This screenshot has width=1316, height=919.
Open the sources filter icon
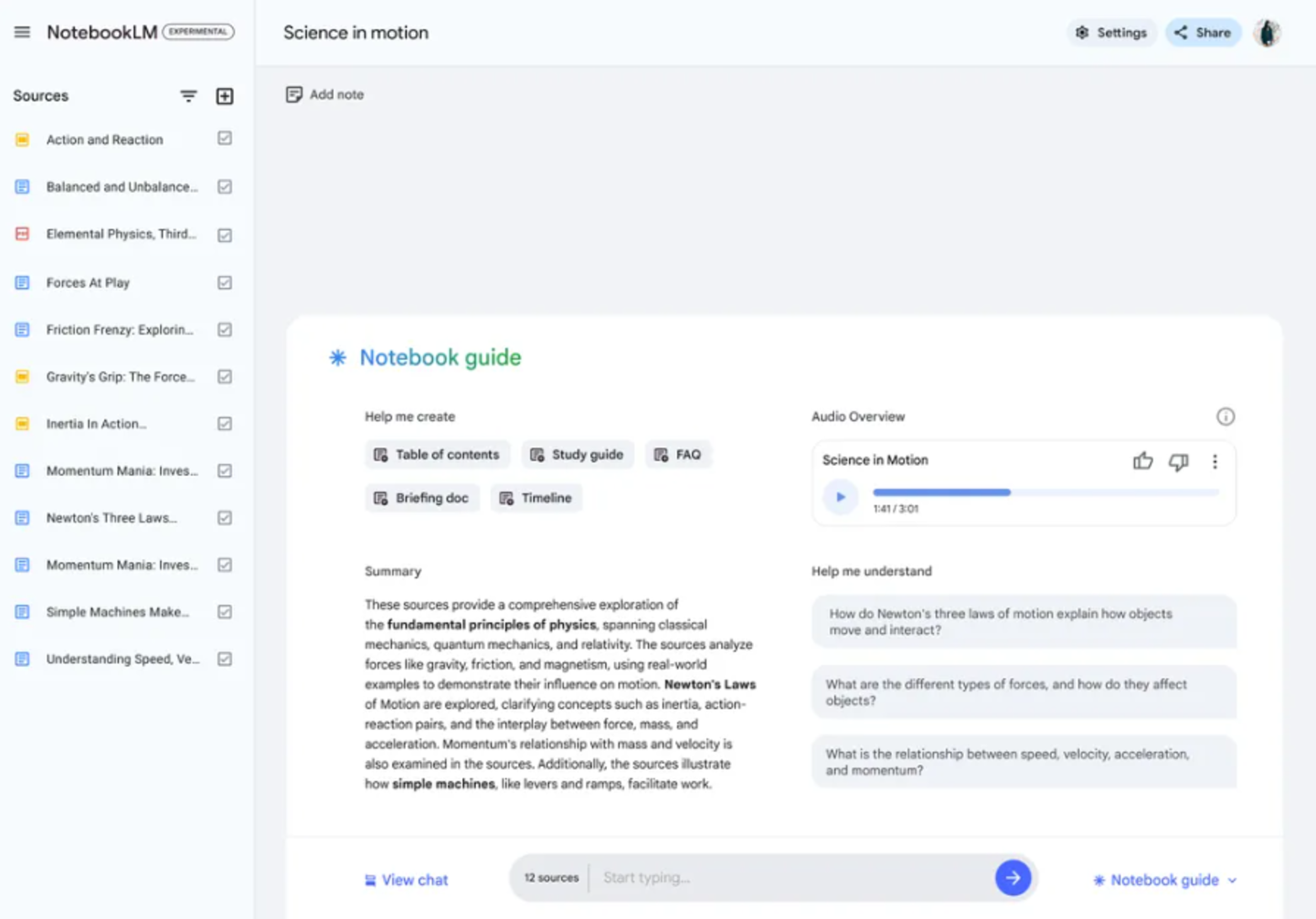coord(188,96)
